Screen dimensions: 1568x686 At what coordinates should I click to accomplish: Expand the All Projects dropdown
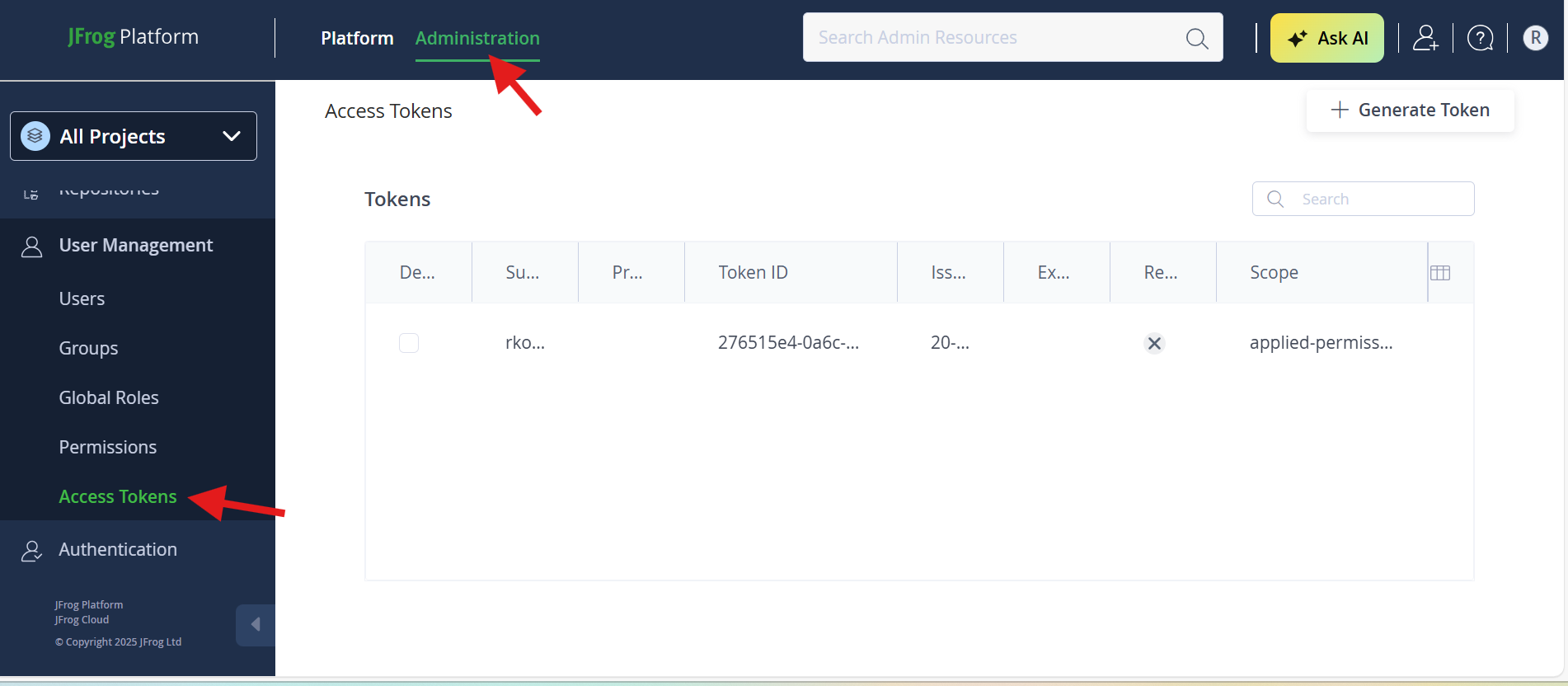[x=134, y=136]
